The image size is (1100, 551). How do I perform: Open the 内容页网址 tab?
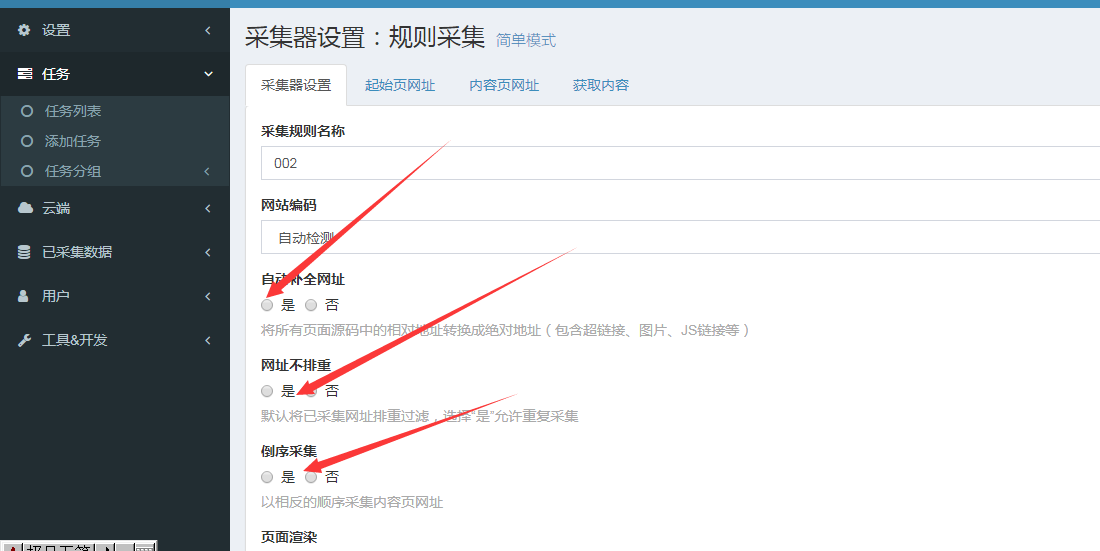[504, 85]
